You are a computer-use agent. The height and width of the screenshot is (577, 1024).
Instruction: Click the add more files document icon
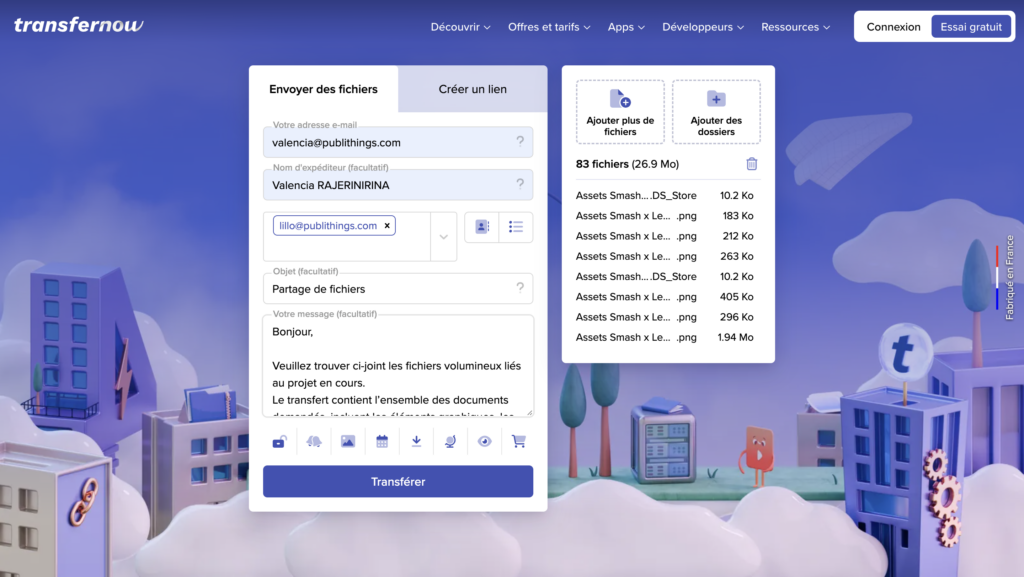tap(620, 99)
